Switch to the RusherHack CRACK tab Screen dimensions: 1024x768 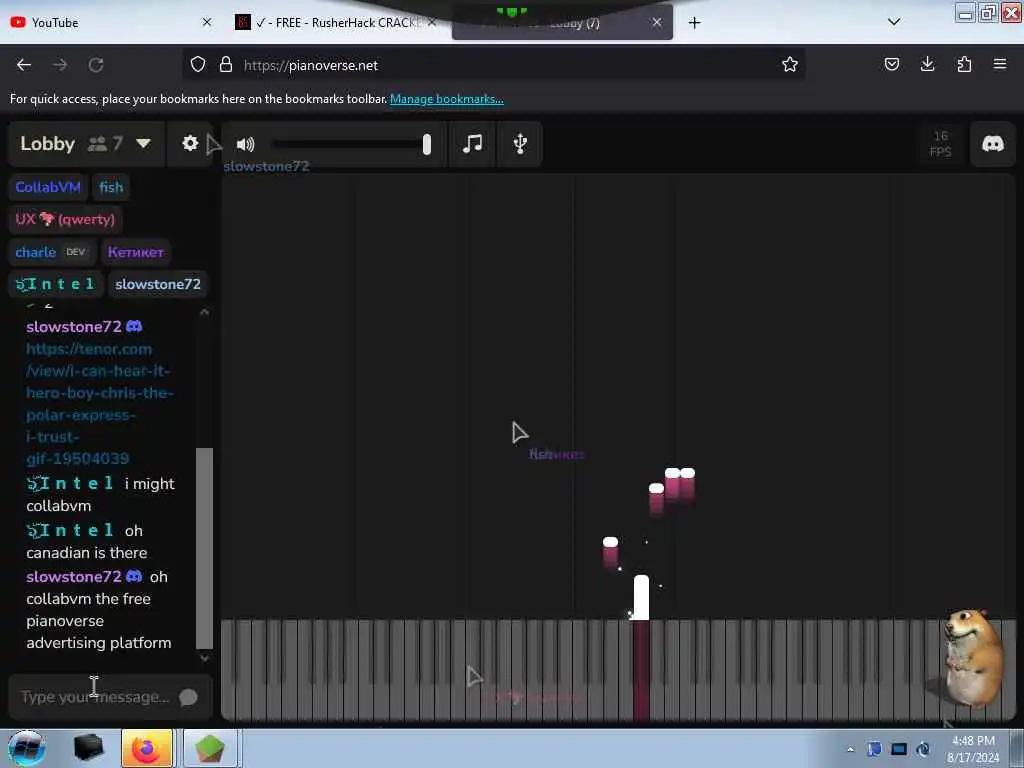(336, 22)
